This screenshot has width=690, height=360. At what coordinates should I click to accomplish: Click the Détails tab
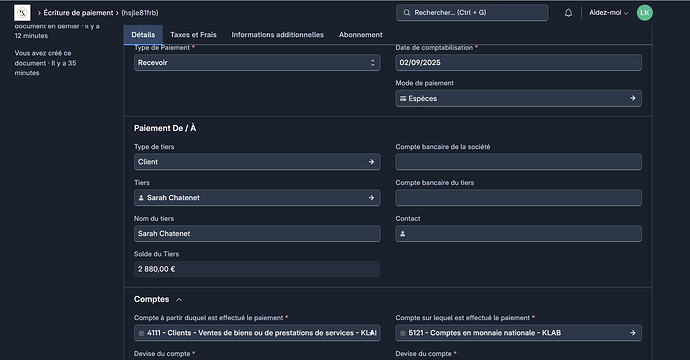click(x=143, y=35)
